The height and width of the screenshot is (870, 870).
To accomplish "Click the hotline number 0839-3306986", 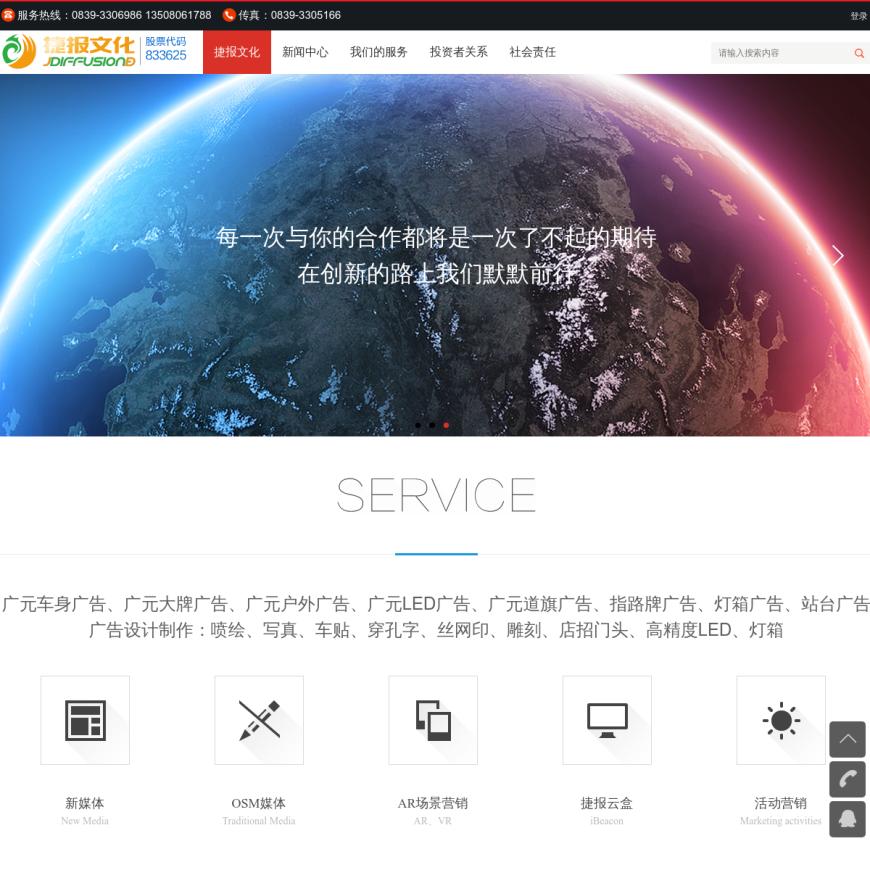I will (107, 16).
